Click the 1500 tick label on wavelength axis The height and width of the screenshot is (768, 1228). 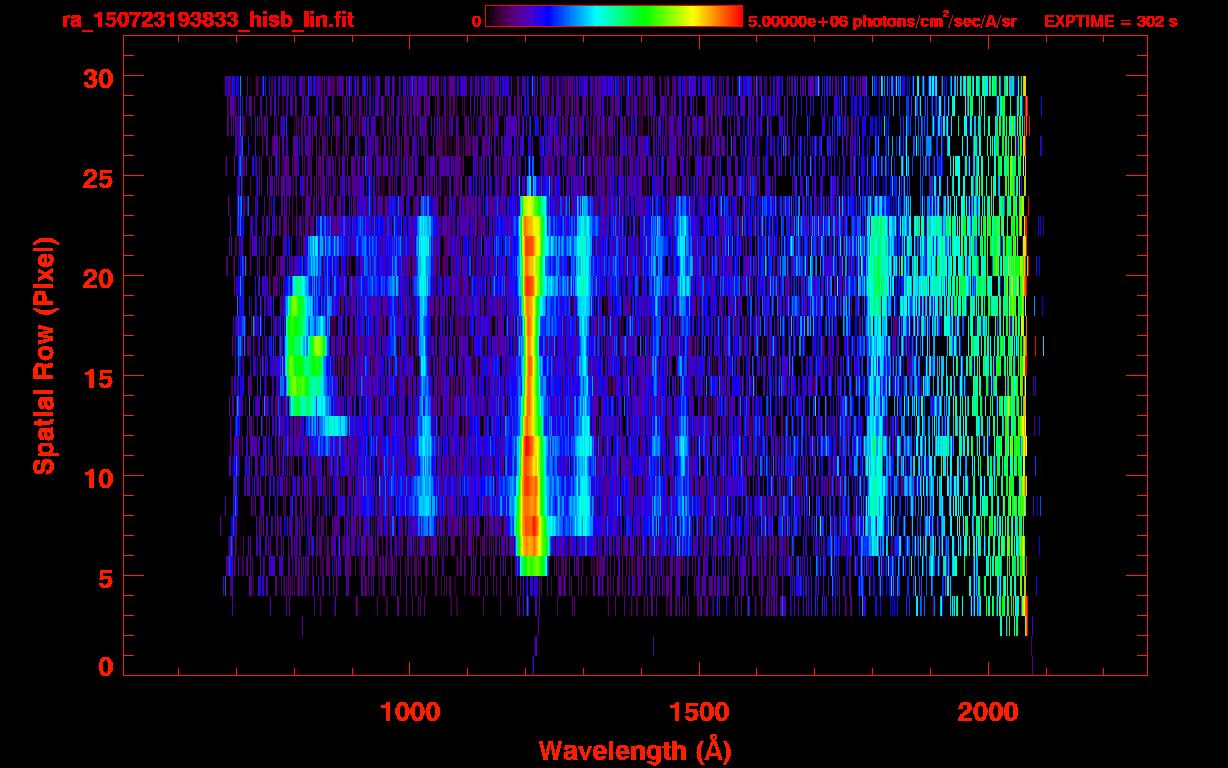(698, 711)
